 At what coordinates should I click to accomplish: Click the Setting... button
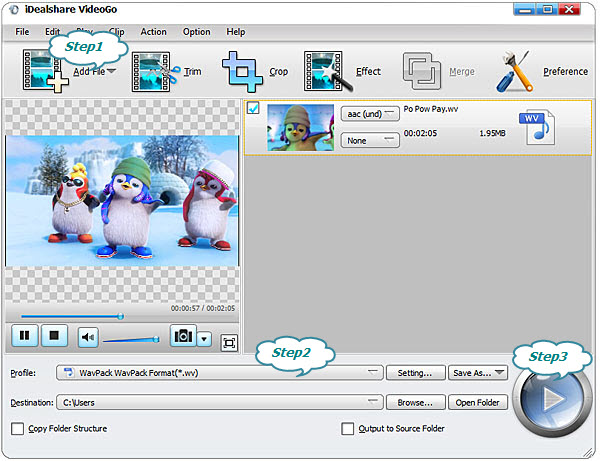[416, 373]
